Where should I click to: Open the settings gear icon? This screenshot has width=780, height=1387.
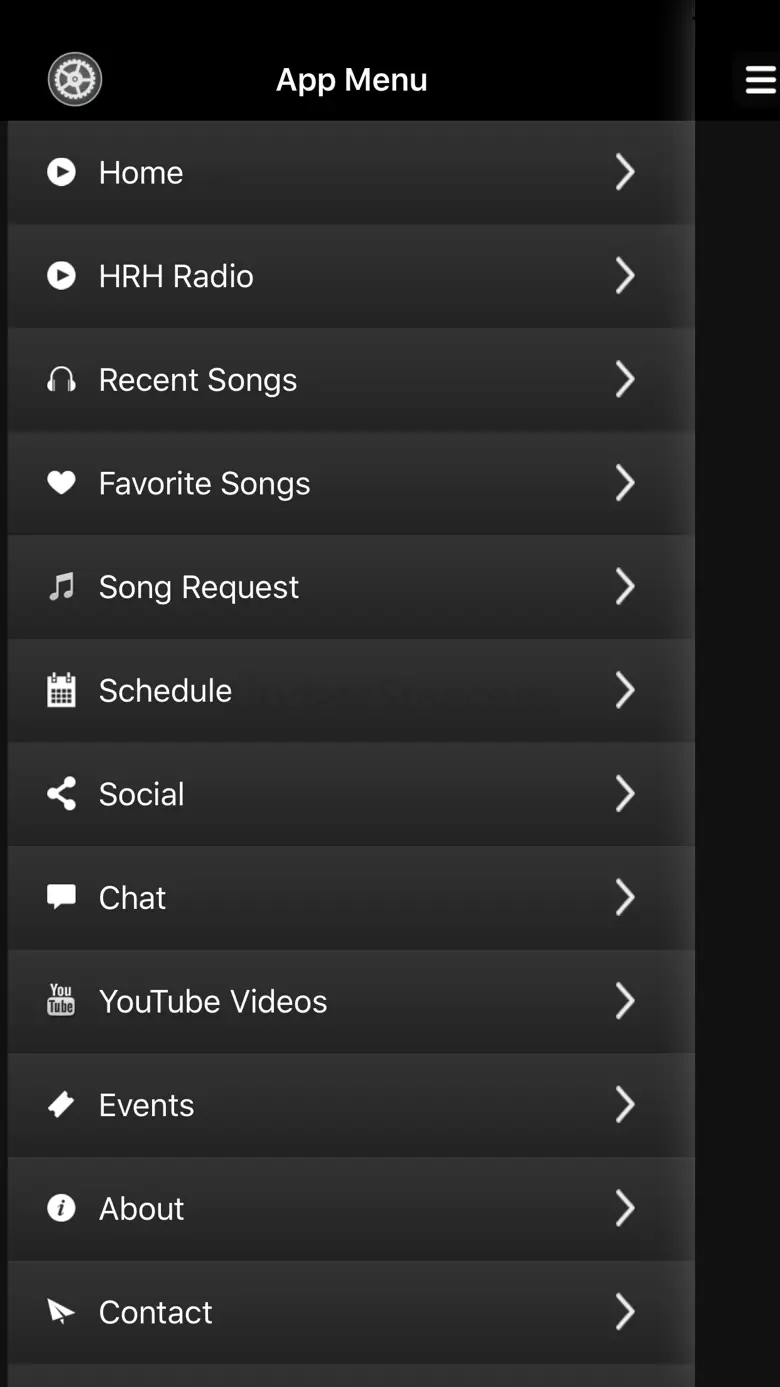(x=75, y=79)
